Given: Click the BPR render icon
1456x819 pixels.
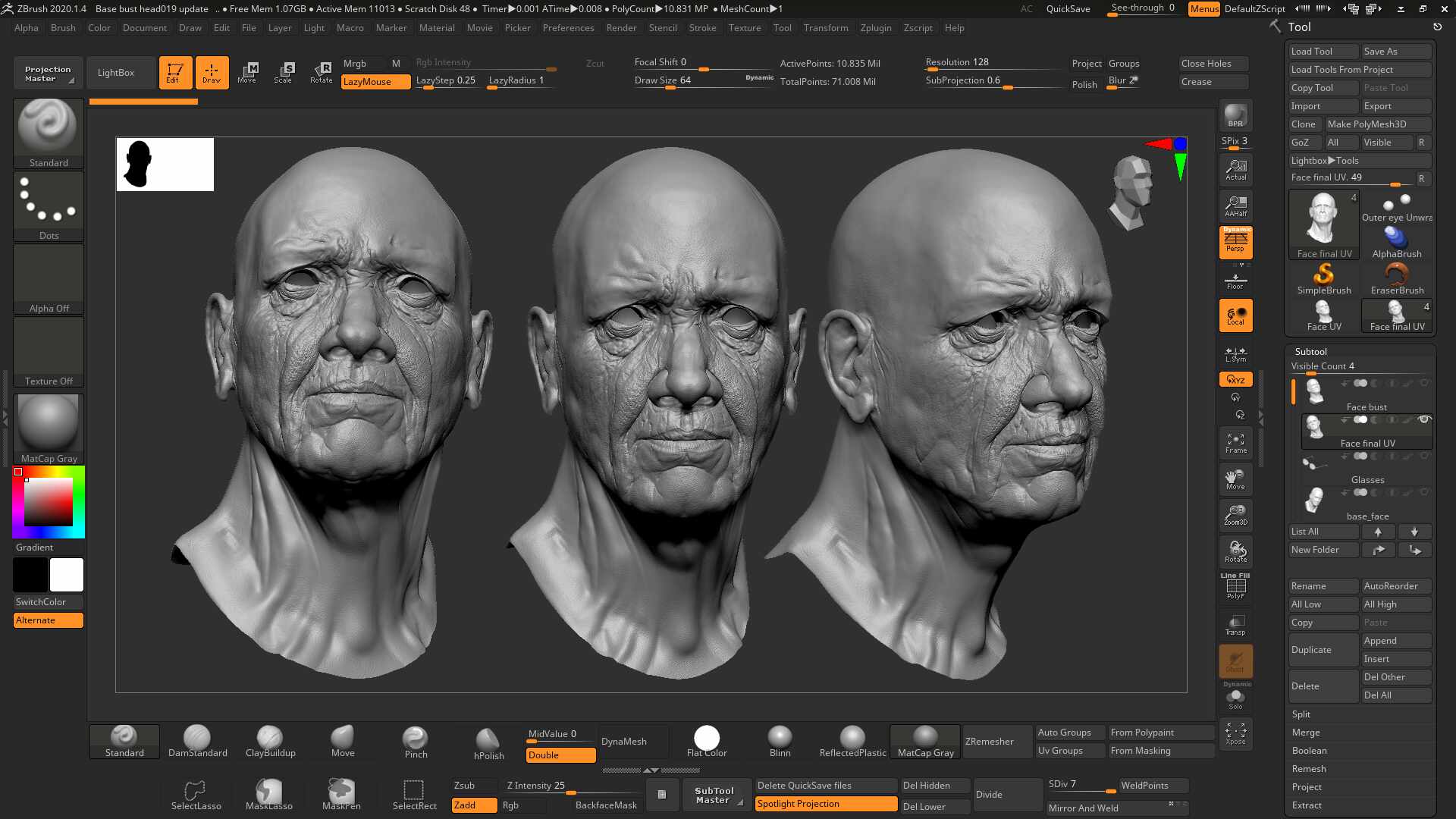Looking at the screenshot, I should (1235, 115).
